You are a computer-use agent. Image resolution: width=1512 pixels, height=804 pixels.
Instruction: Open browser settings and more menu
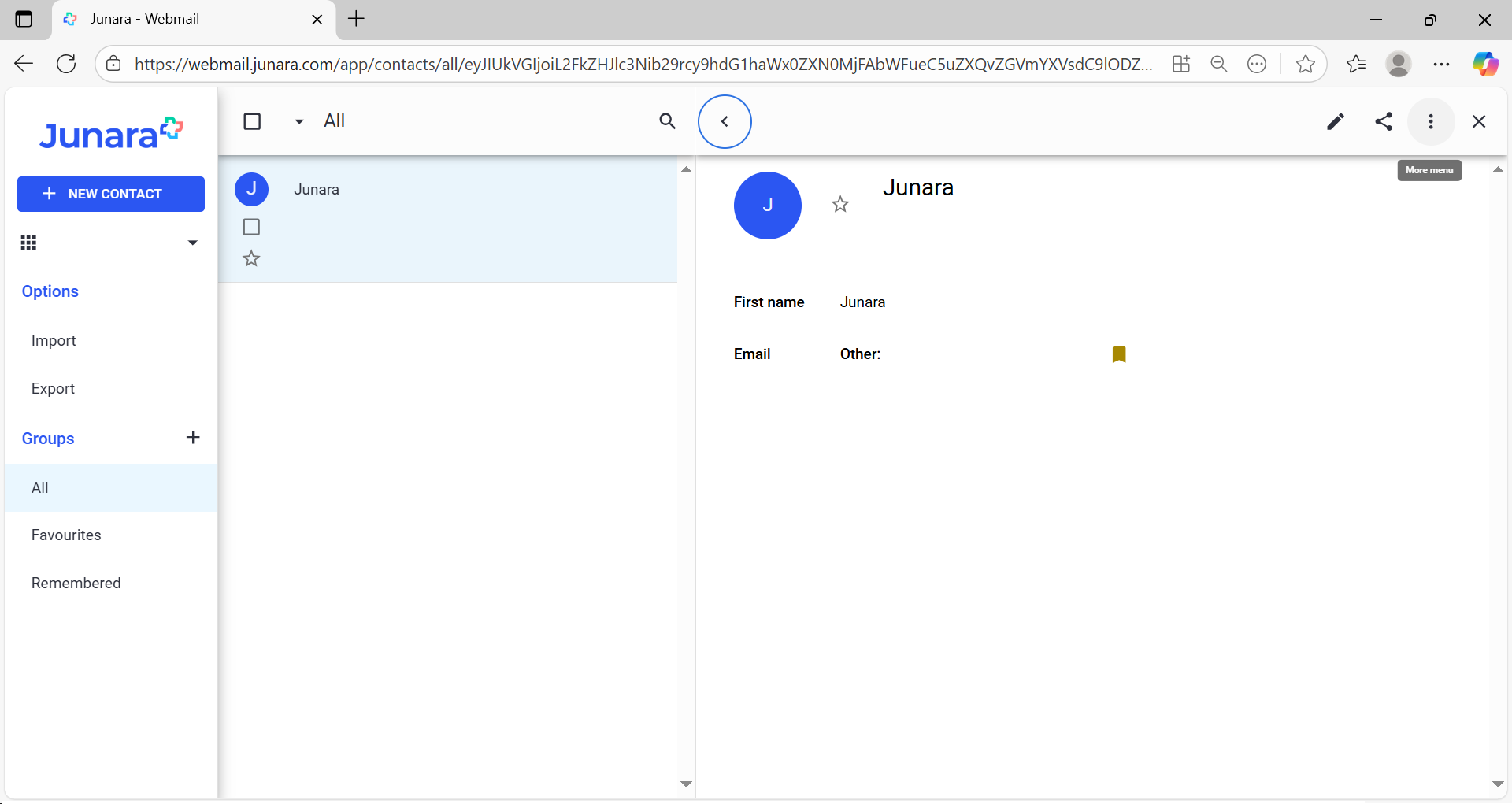pyautogui.click(x=1441, y=64)
